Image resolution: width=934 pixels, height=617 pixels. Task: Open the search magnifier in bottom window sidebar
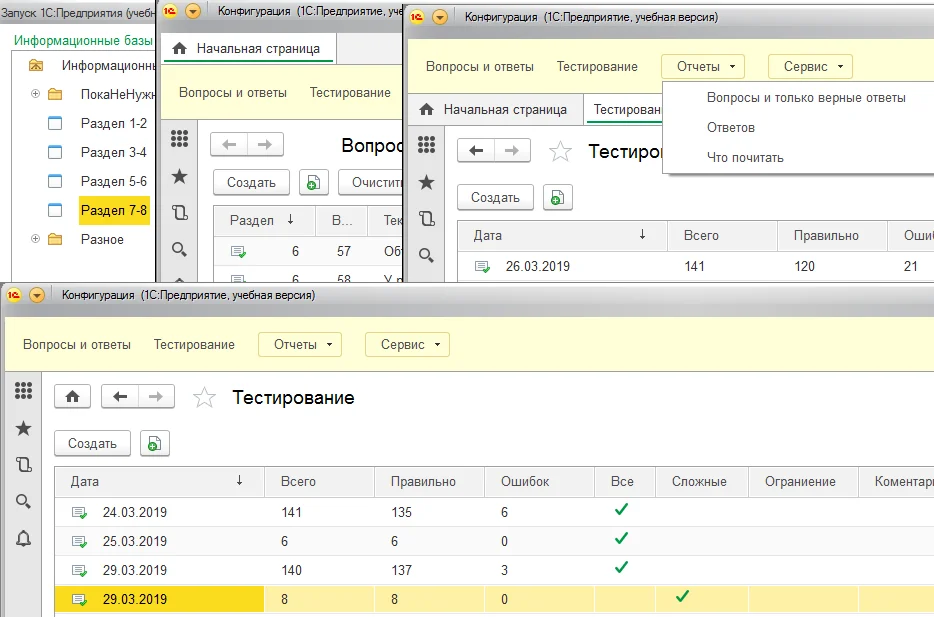point(23,502)
